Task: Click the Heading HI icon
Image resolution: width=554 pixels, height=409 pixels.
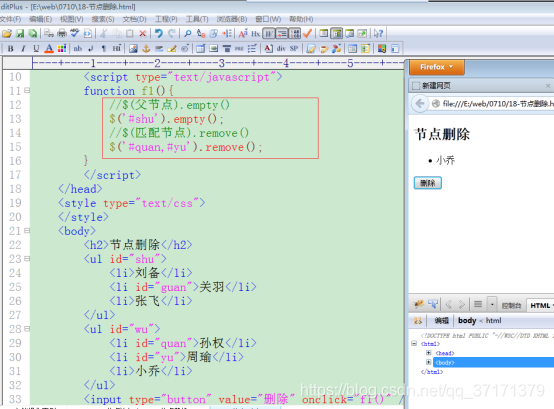Action: pos(117,48)
